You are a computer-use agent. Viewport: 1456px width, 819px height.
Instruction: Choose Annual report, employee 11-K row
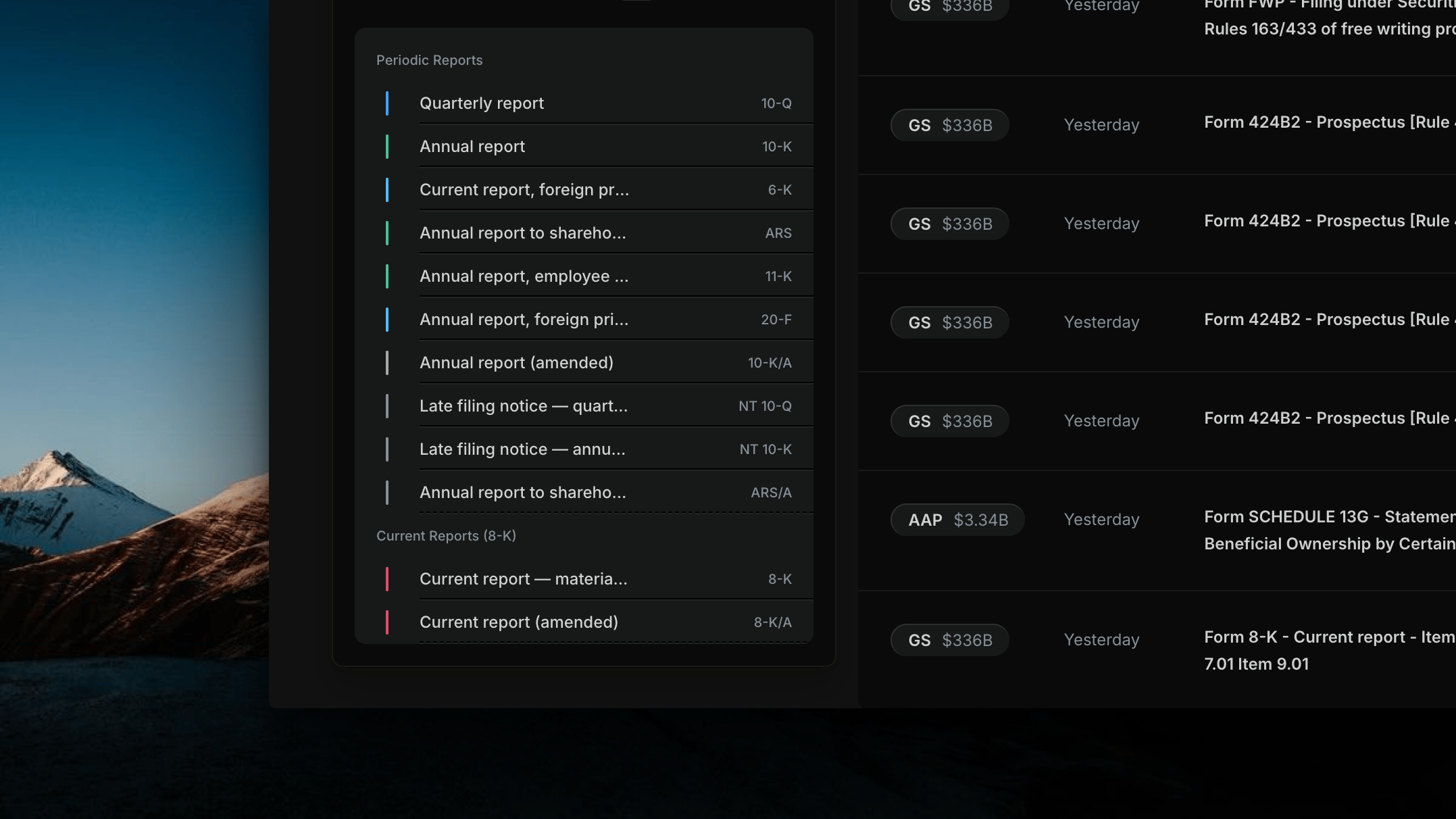(584, 276)
